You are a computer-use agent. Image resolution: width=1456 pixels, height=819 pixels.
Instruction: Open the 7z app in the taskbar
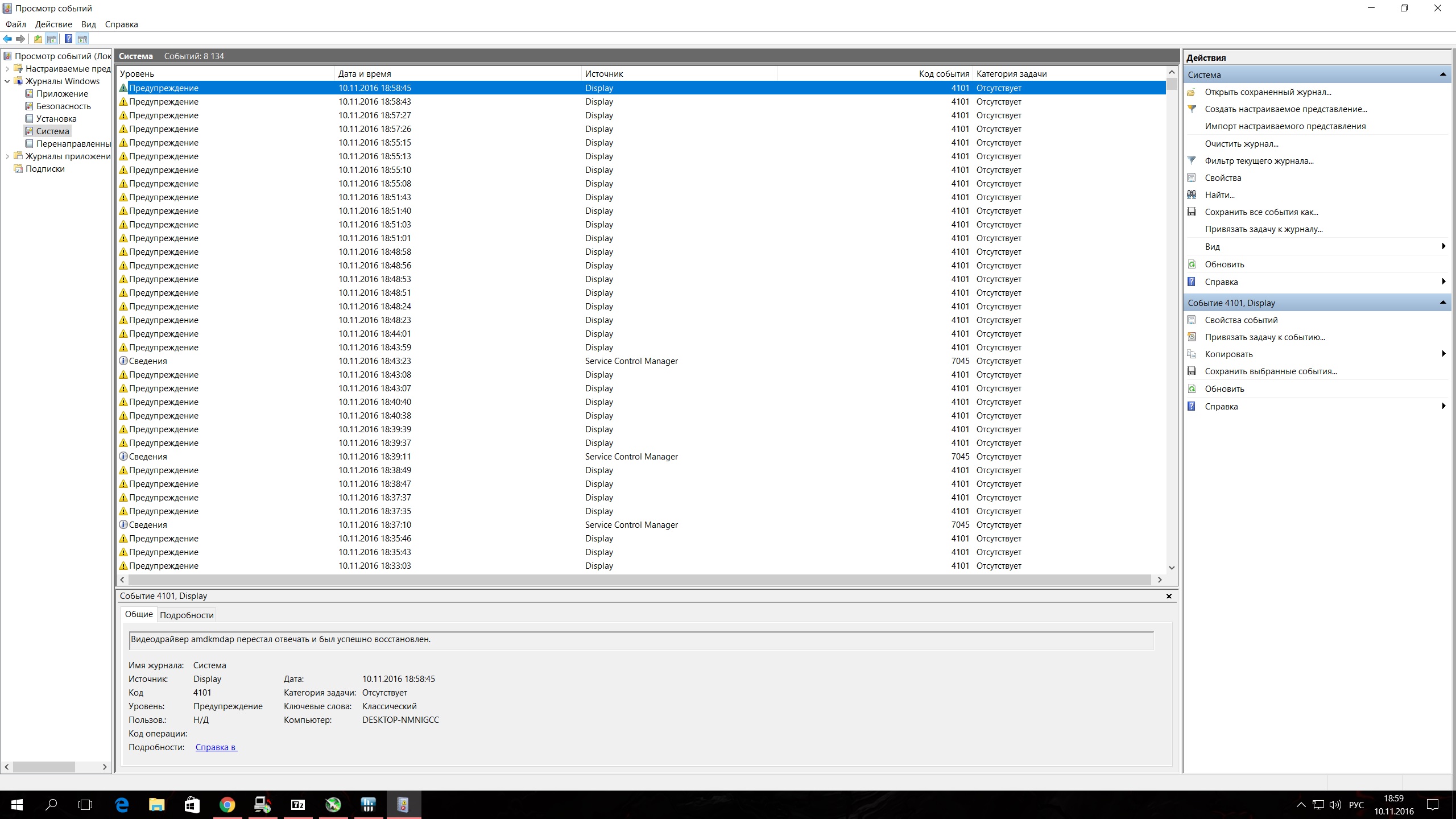[297, 805]
